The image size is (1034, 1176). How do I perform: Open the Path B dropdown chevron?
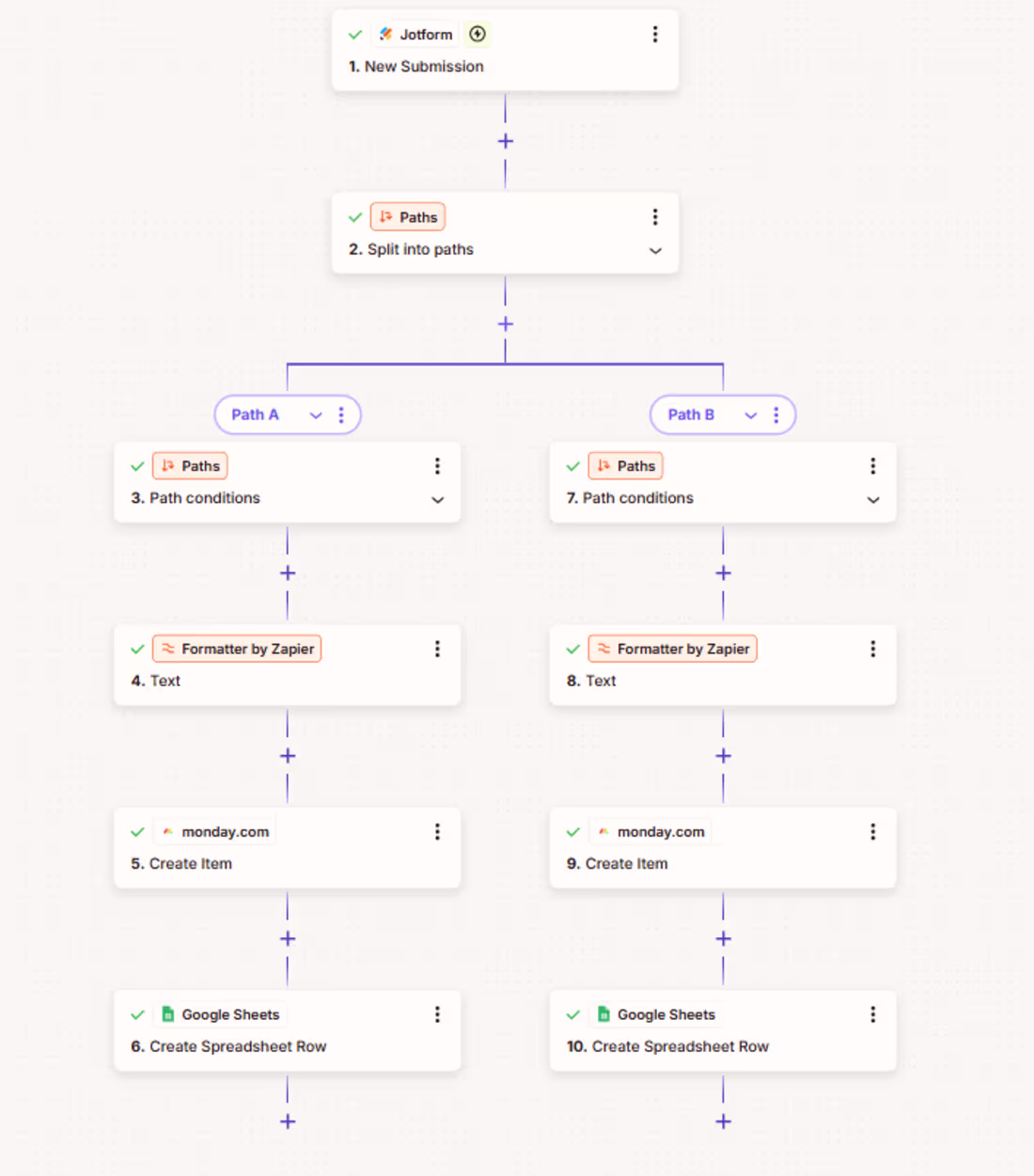click(x=750, y=415)
